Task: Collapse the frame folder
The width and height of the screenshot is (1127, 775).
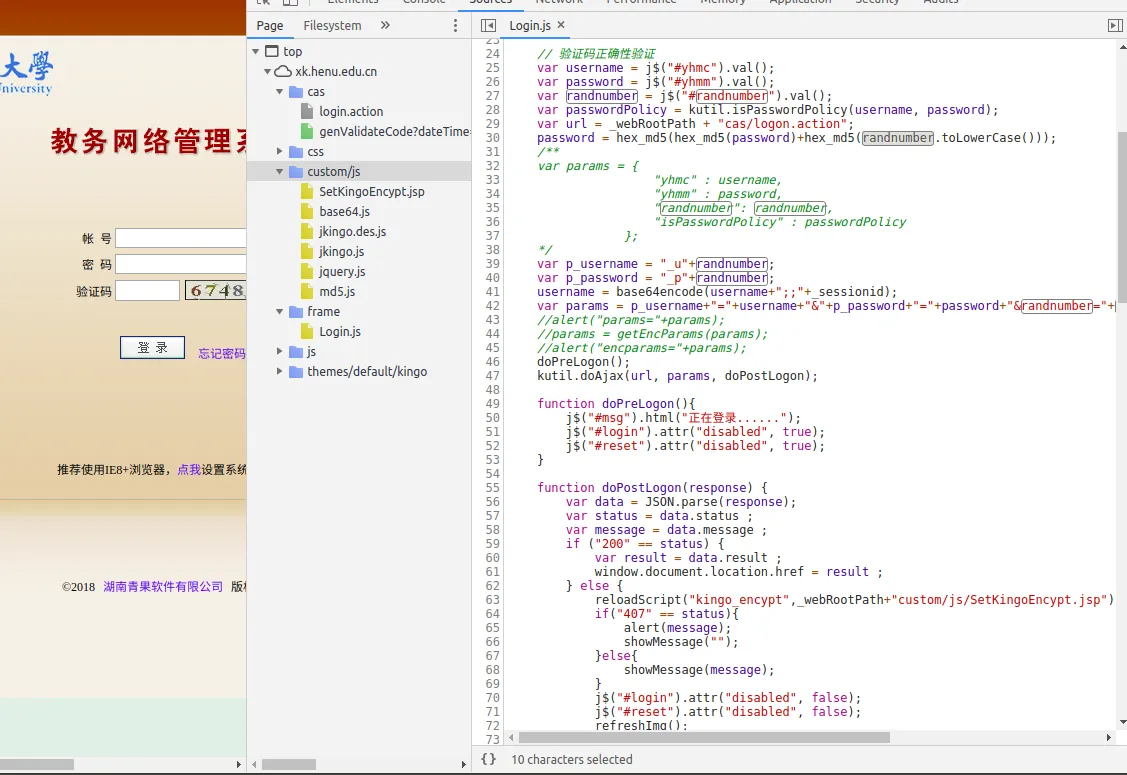Action: point(280,311)
